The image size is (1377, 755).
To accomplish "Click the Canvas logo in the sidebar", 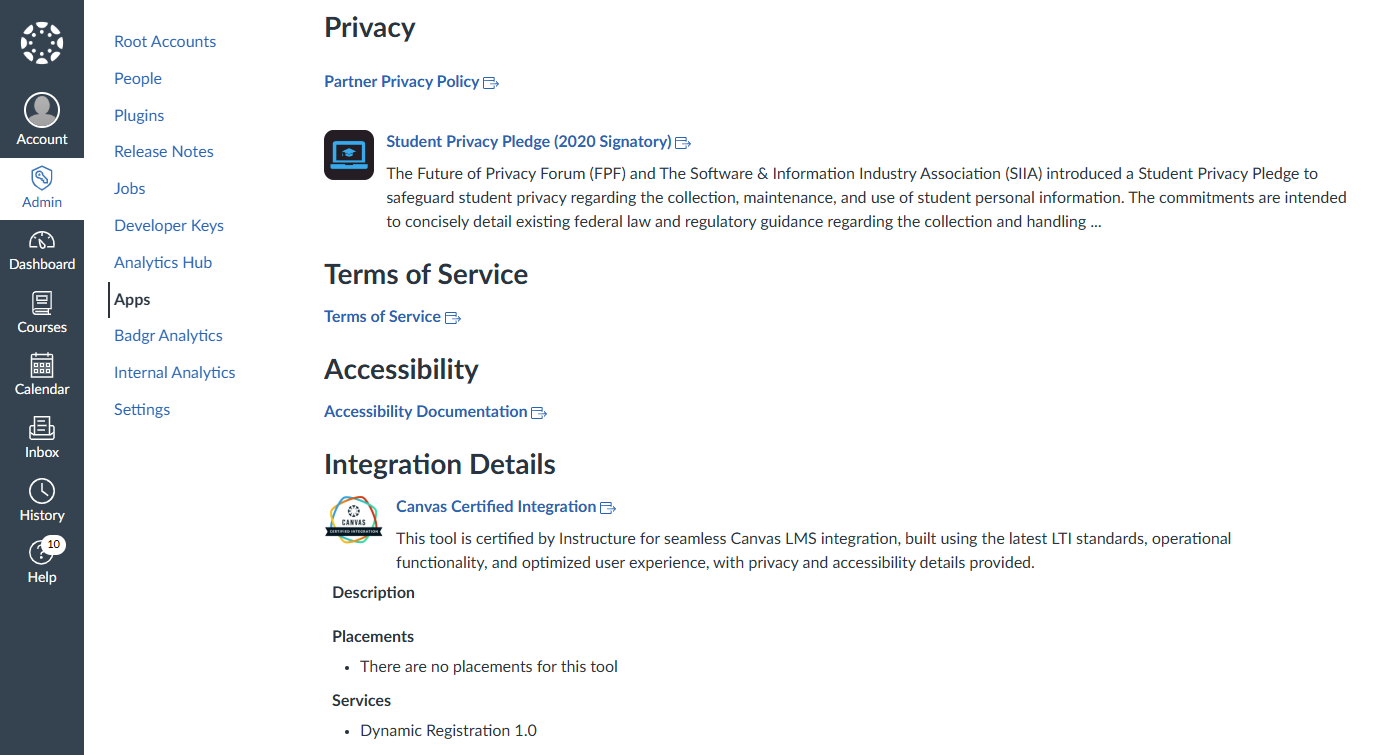I will [42, 43].
